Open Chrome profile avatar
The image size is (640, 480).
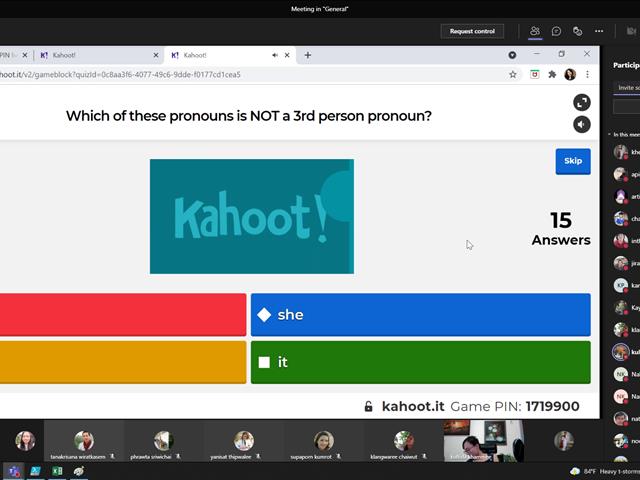point(570,74)
